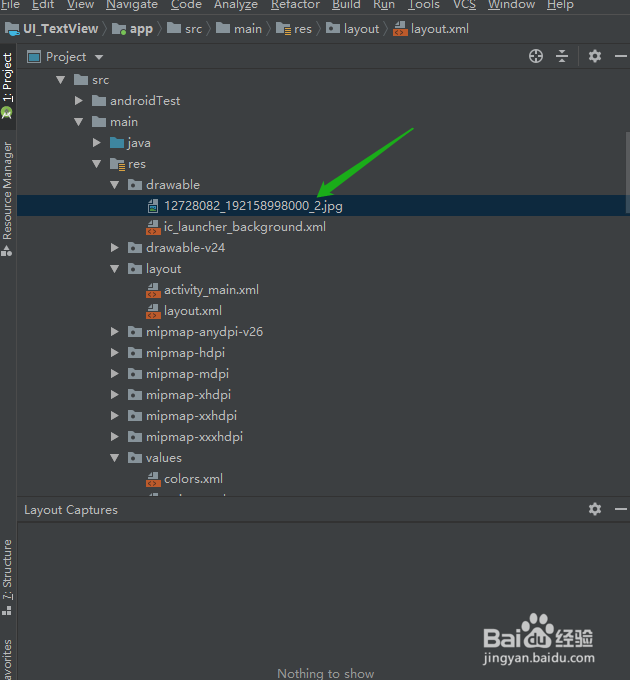Expand the androidTest folder arrow
The height and width of the screenshot is (680, 630).
pyautogui.click(x=78, y=101)
